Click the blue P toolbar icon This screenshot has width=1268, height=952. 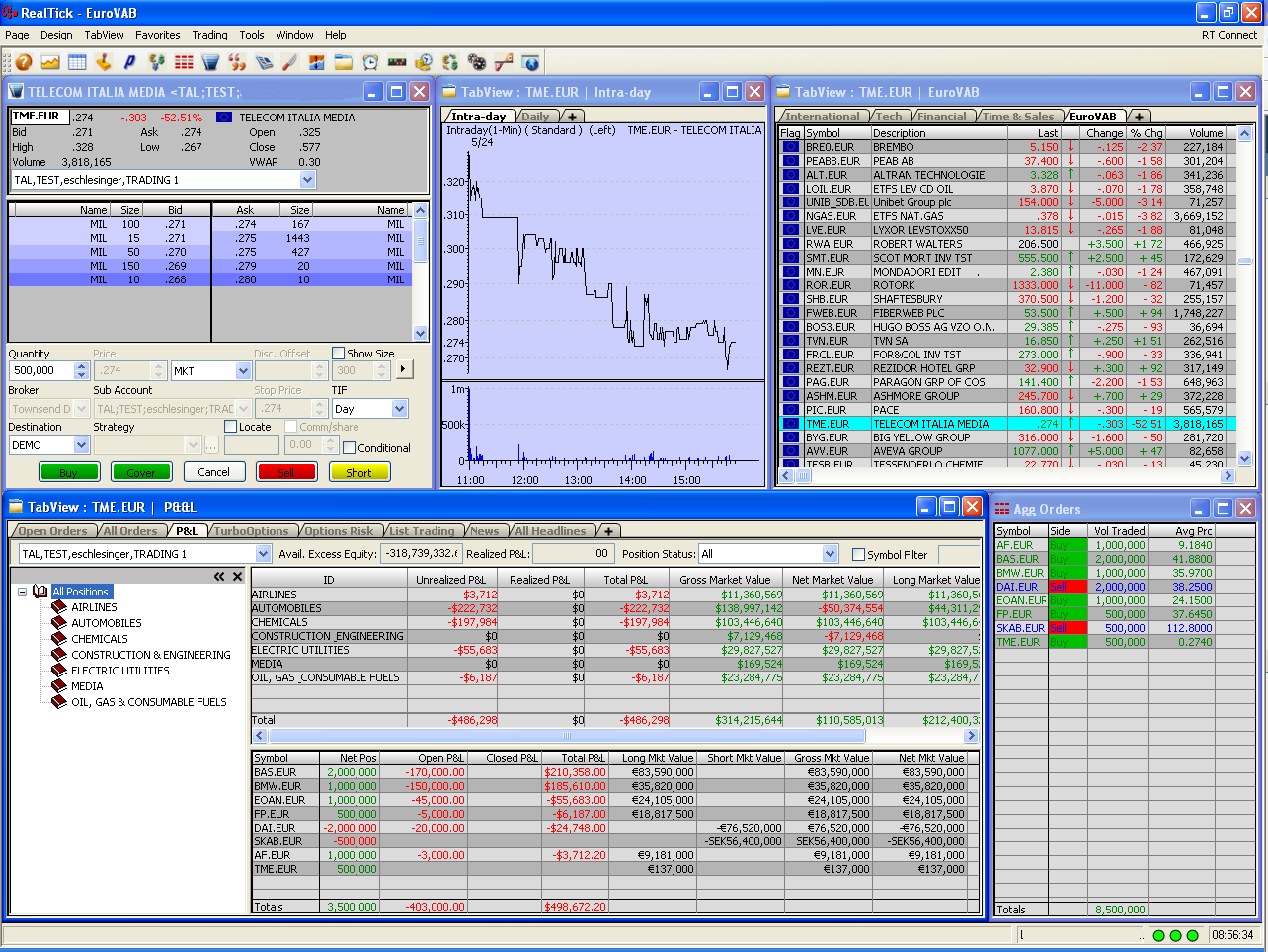(x=129, y=62)
